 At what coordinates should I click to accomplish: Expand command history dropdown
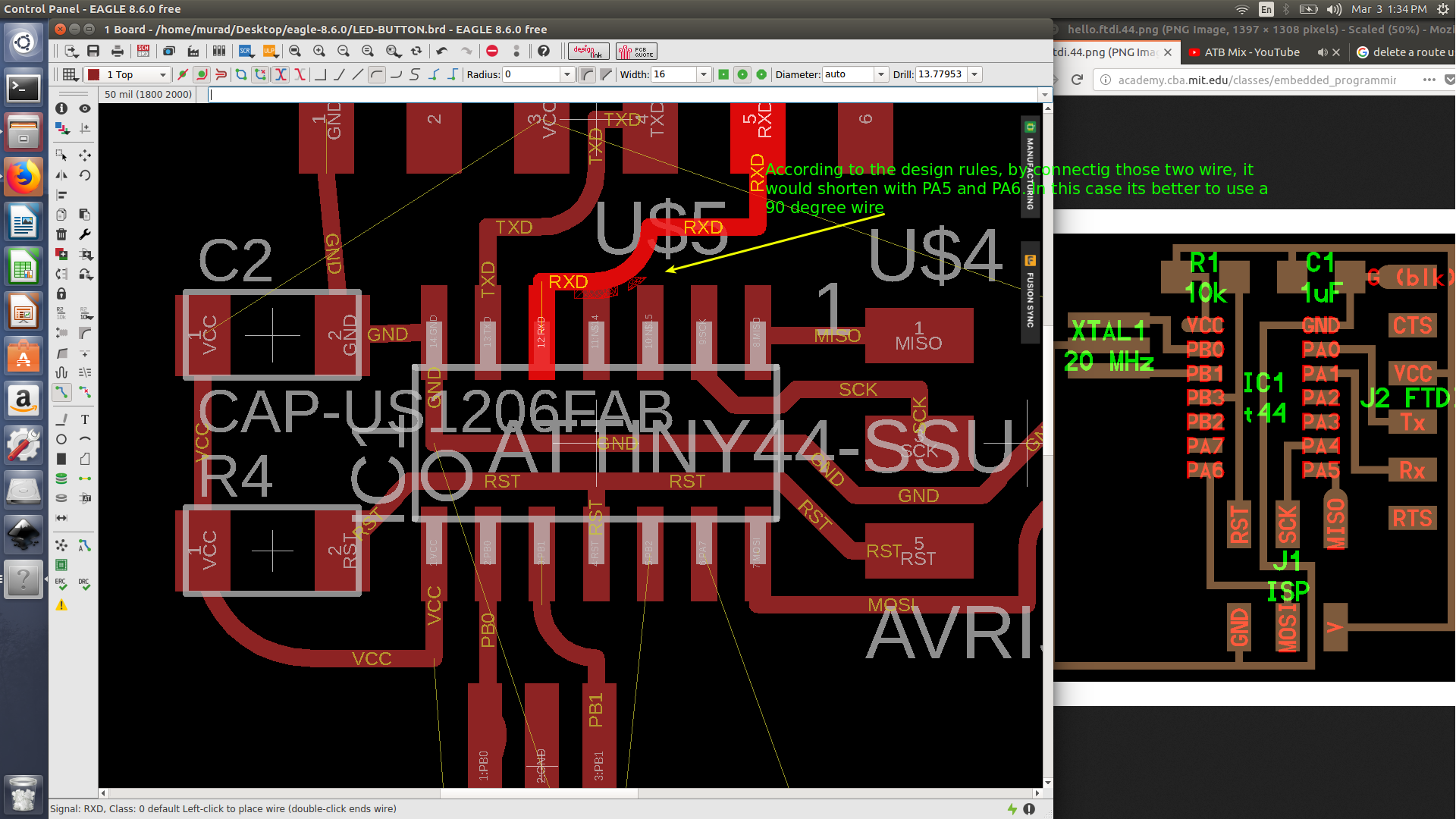[x=1045, y=95]
